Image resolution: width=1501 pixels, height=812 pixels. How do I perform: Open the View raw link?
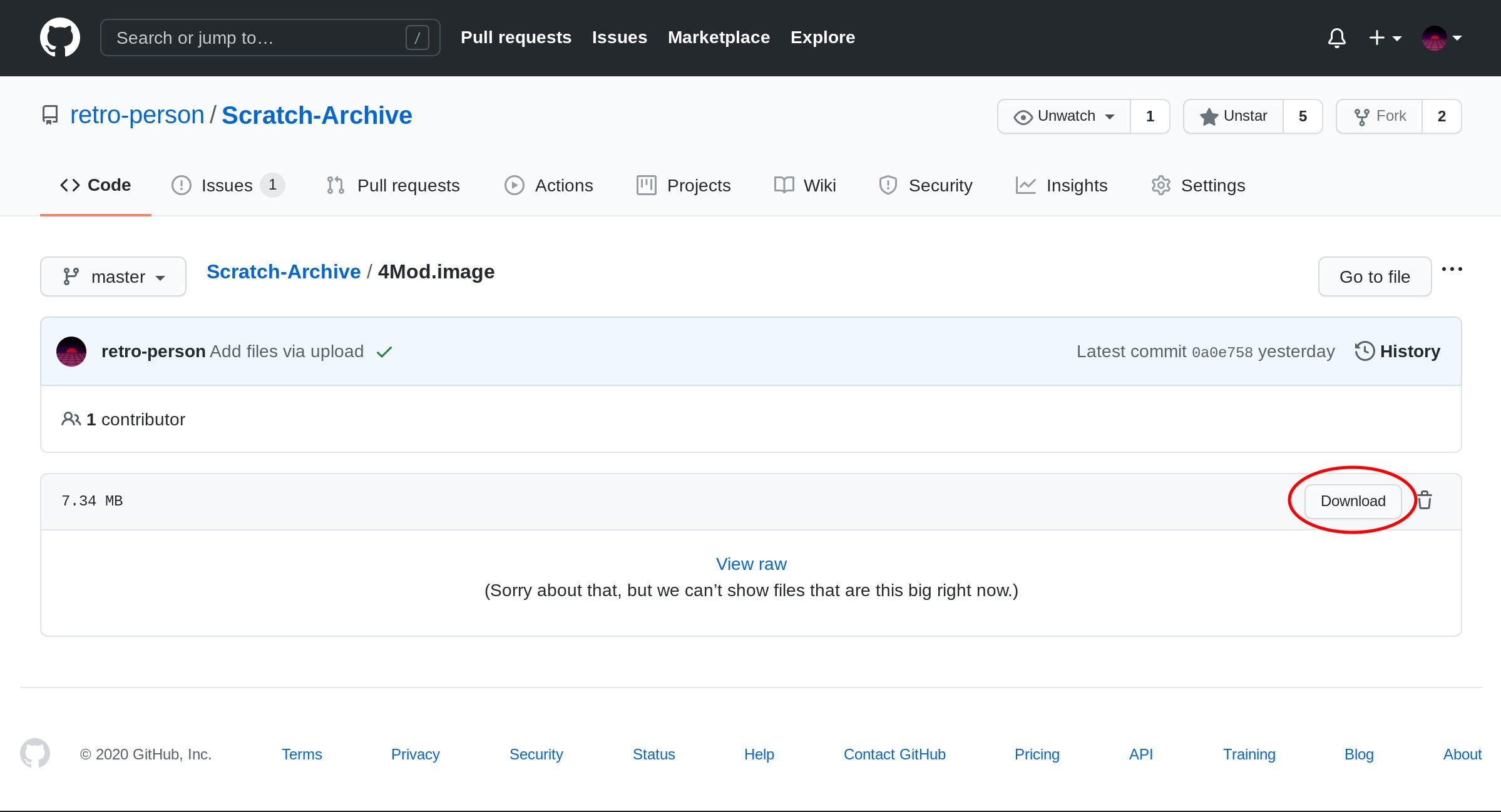751,564
